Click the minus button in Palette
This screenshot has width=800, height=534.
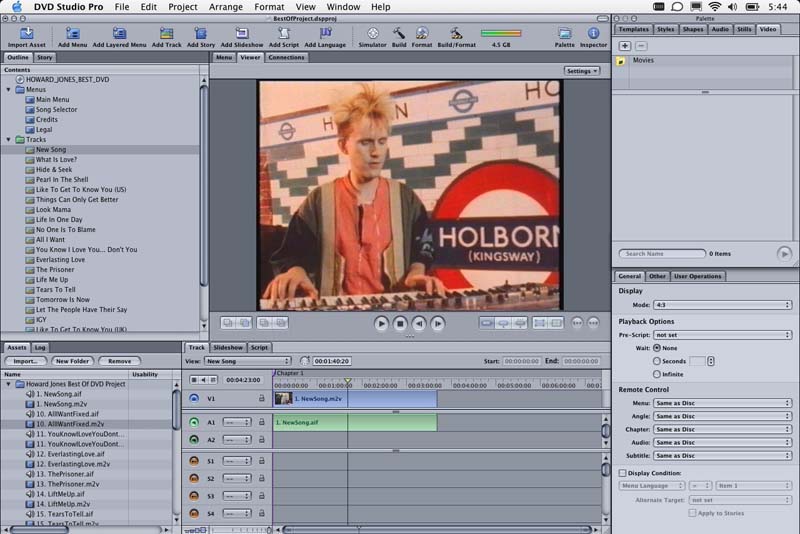641,46
